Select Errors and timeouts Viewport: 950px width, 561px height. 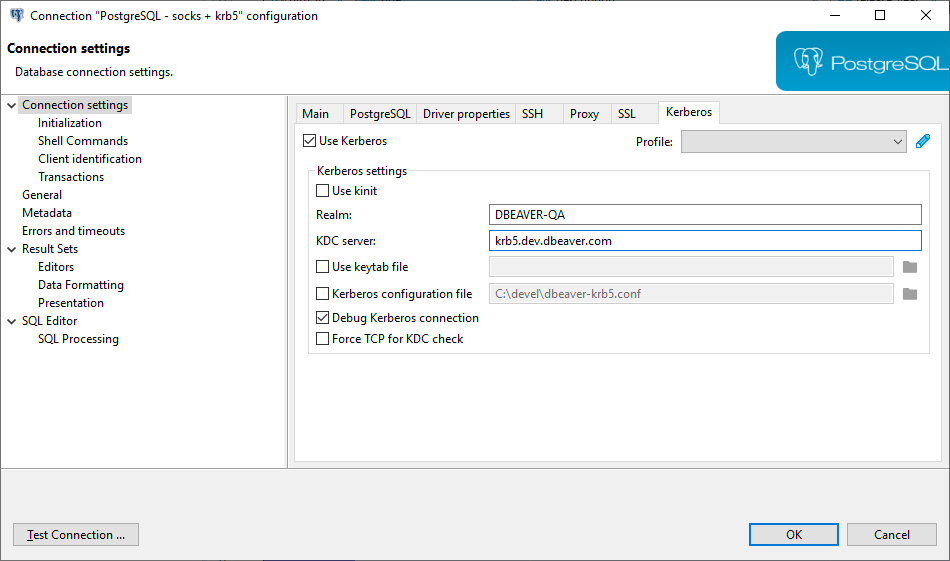click(x=73, y=231)
